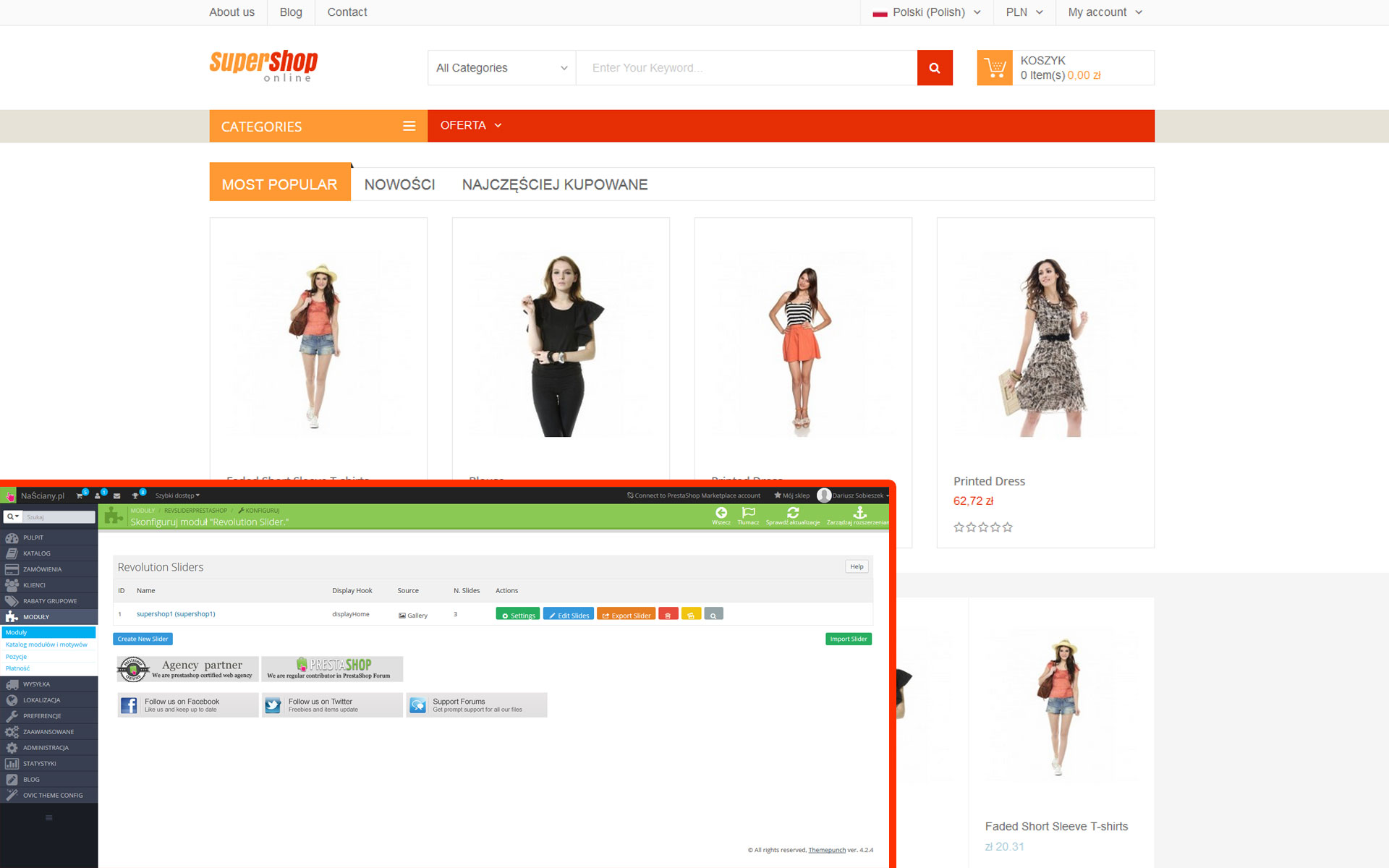Open ZAMÓWIENIA in admin sidebar
This screenshot has width=1389, height=868.
[x=48, y=569]
